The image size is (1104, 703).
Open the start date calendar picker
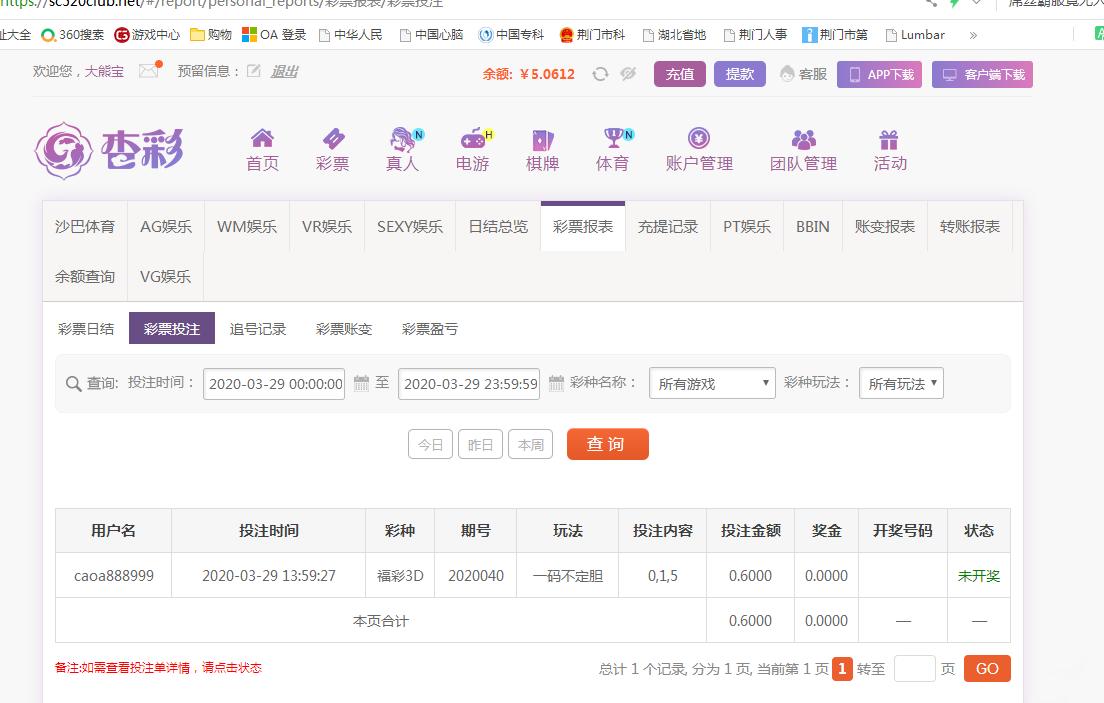tap(362, 383)
